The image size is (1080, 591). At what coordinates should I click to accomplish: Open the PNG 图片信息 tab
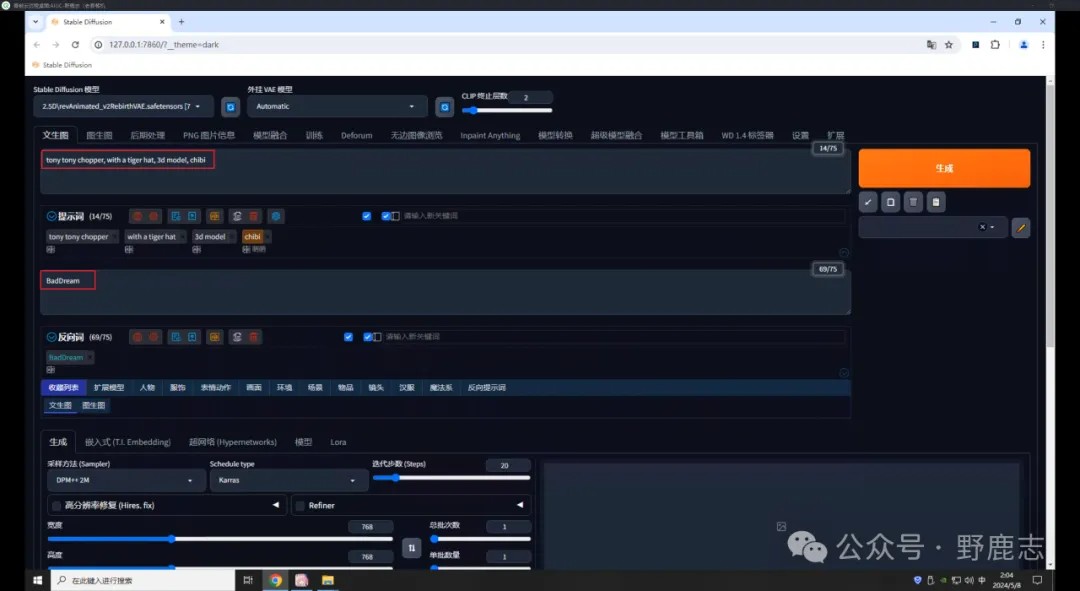209,135
